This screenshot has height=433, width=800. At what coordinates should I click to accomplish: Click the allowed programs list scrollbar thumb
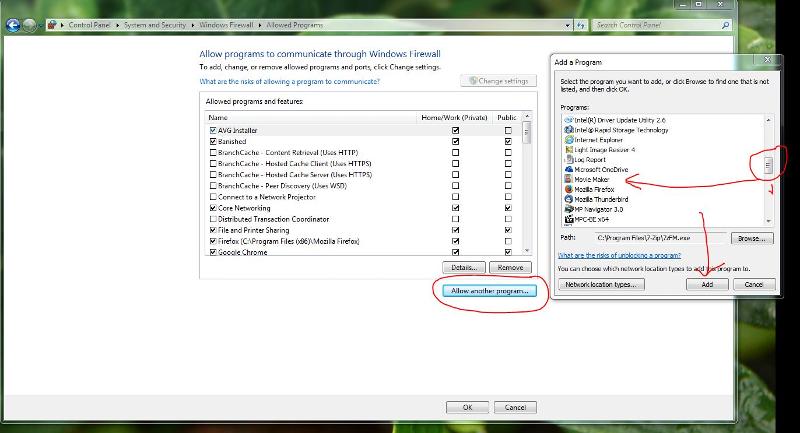[527, 133]
